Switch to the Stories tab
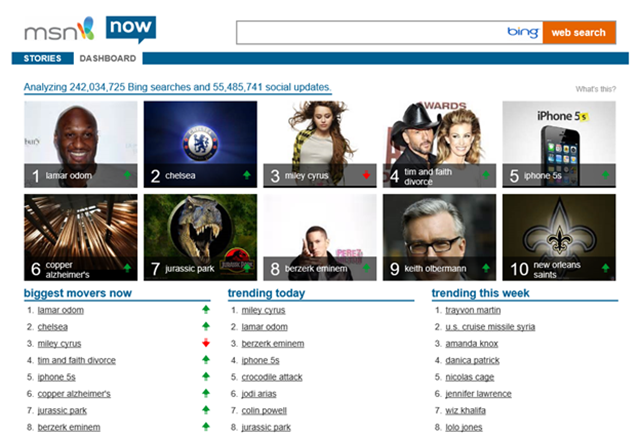 pyautogui.click(x=42, y=58)
